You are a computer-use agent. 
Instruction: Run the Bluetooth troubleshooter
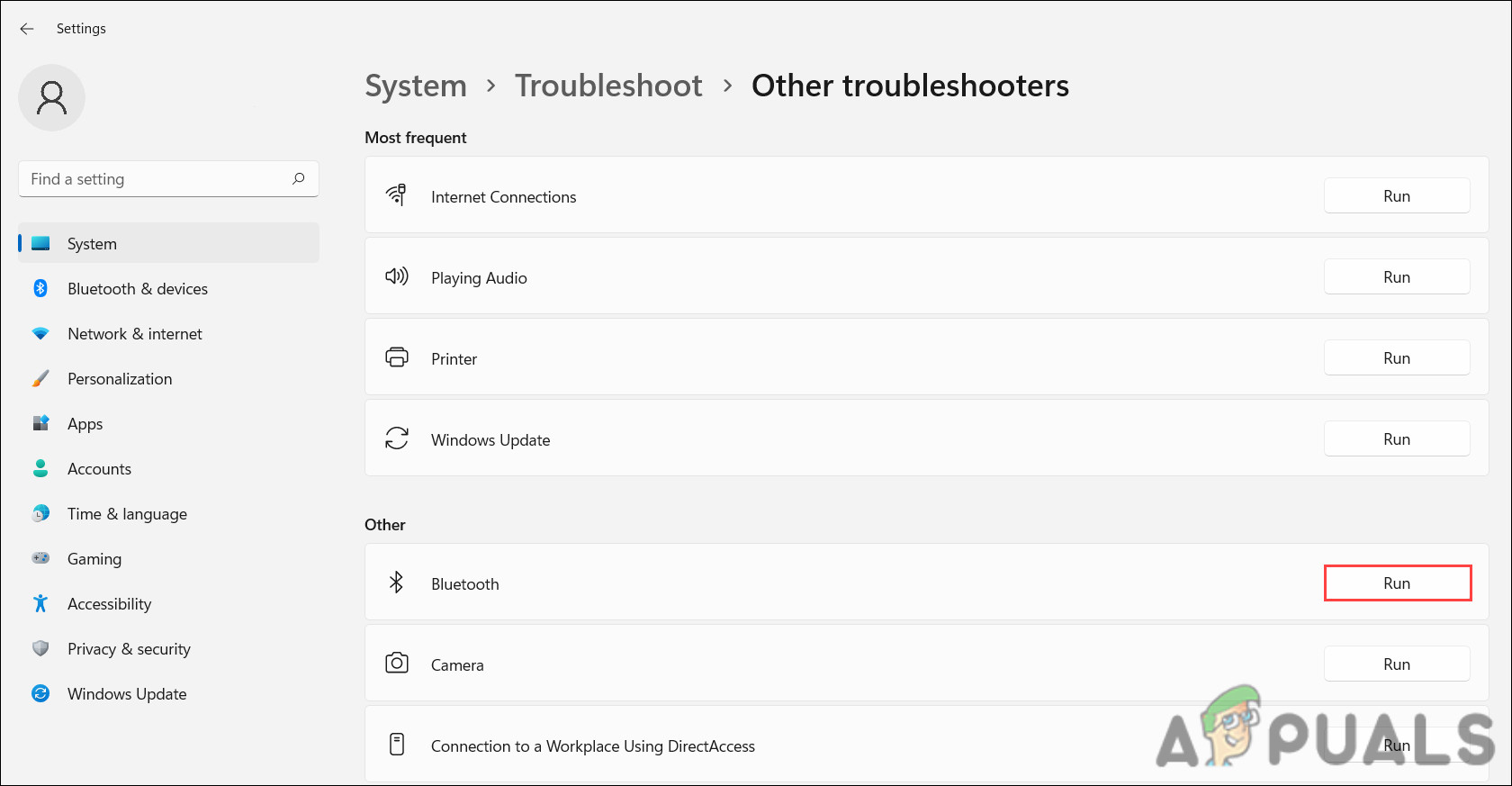point(1397,583)
